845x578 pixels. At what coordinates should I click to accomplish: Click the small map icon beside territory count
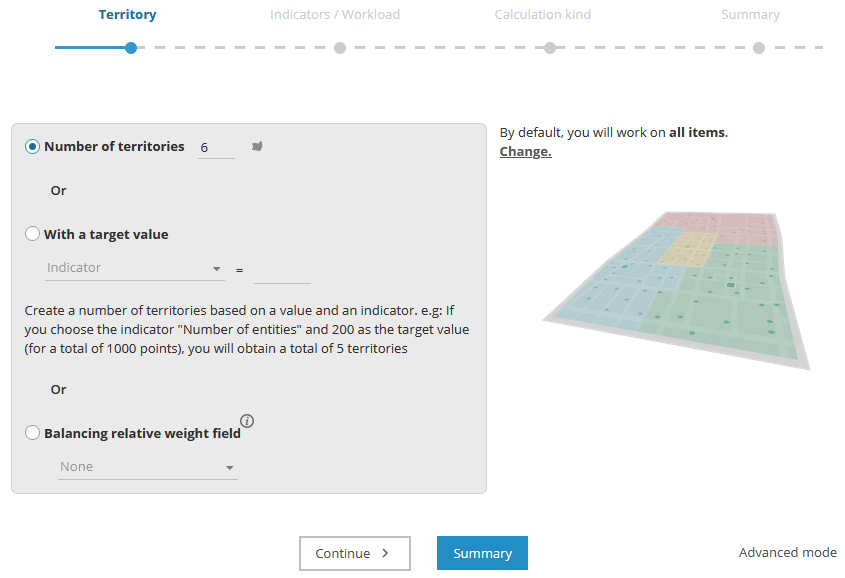[257, 147]
